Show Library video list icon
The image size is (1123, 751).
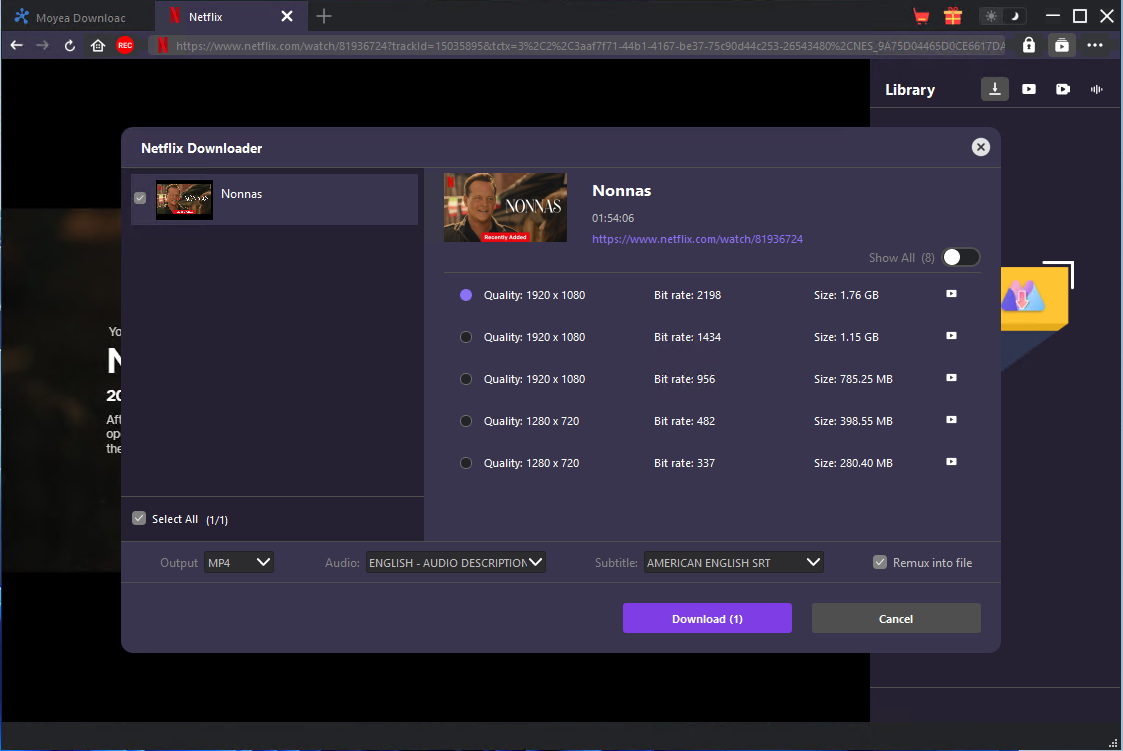click(1028, 89)
